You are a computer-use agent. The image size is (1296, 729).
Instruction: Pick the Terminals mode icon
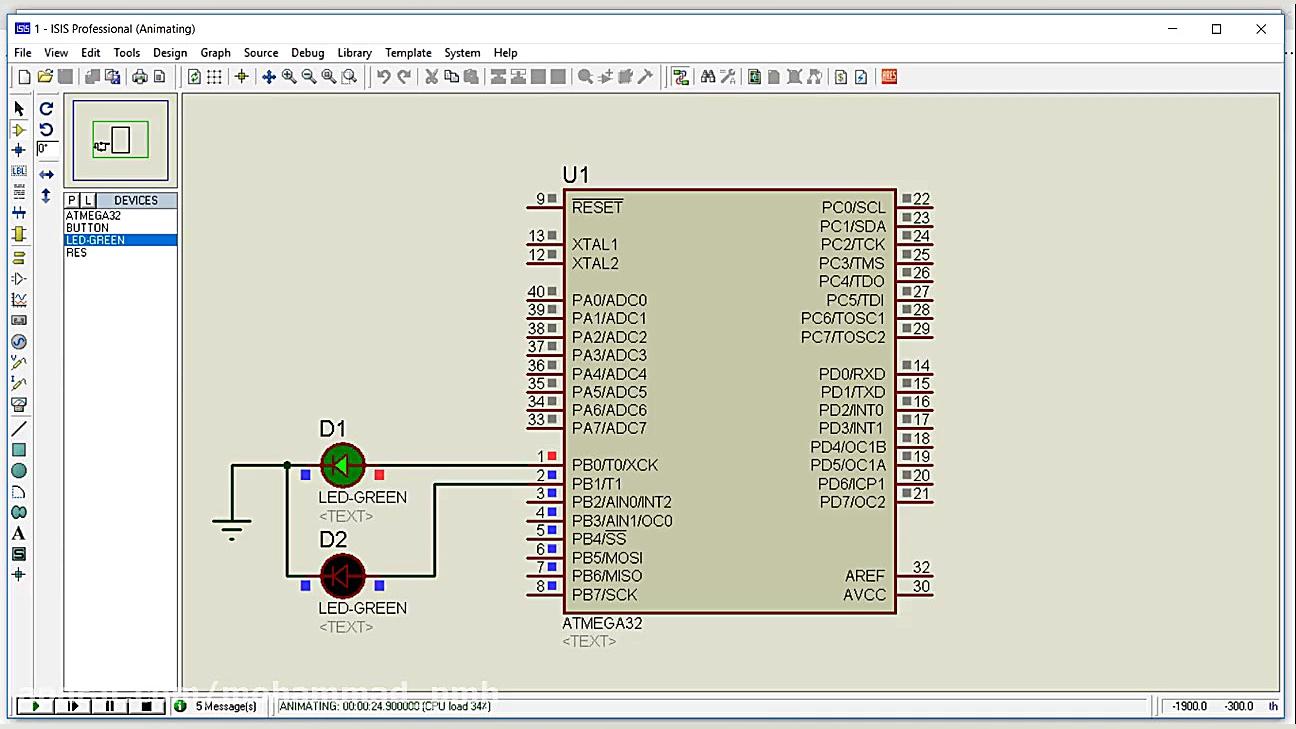[18, 257]
